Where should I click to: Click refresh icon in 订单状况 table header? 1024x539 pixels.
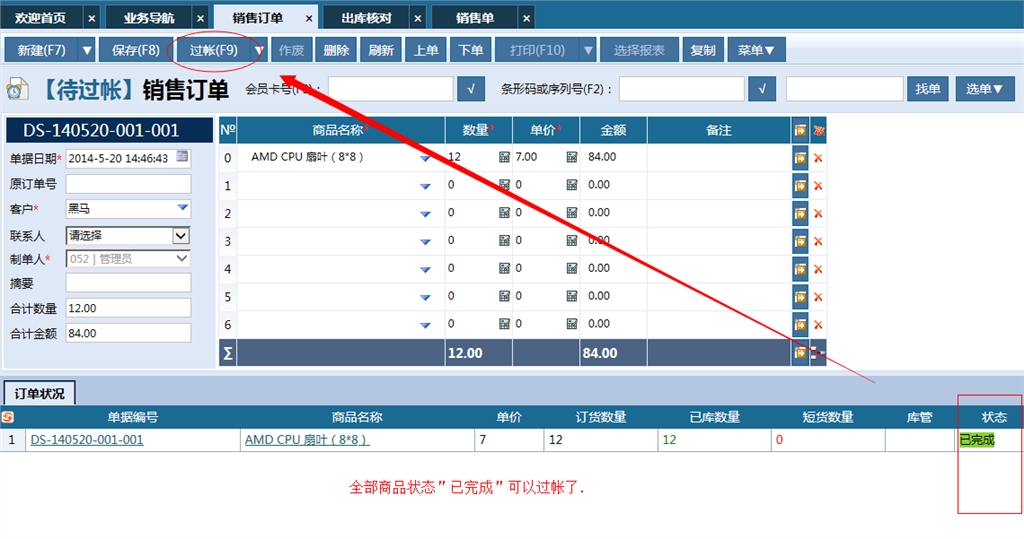tap(8, 417)
